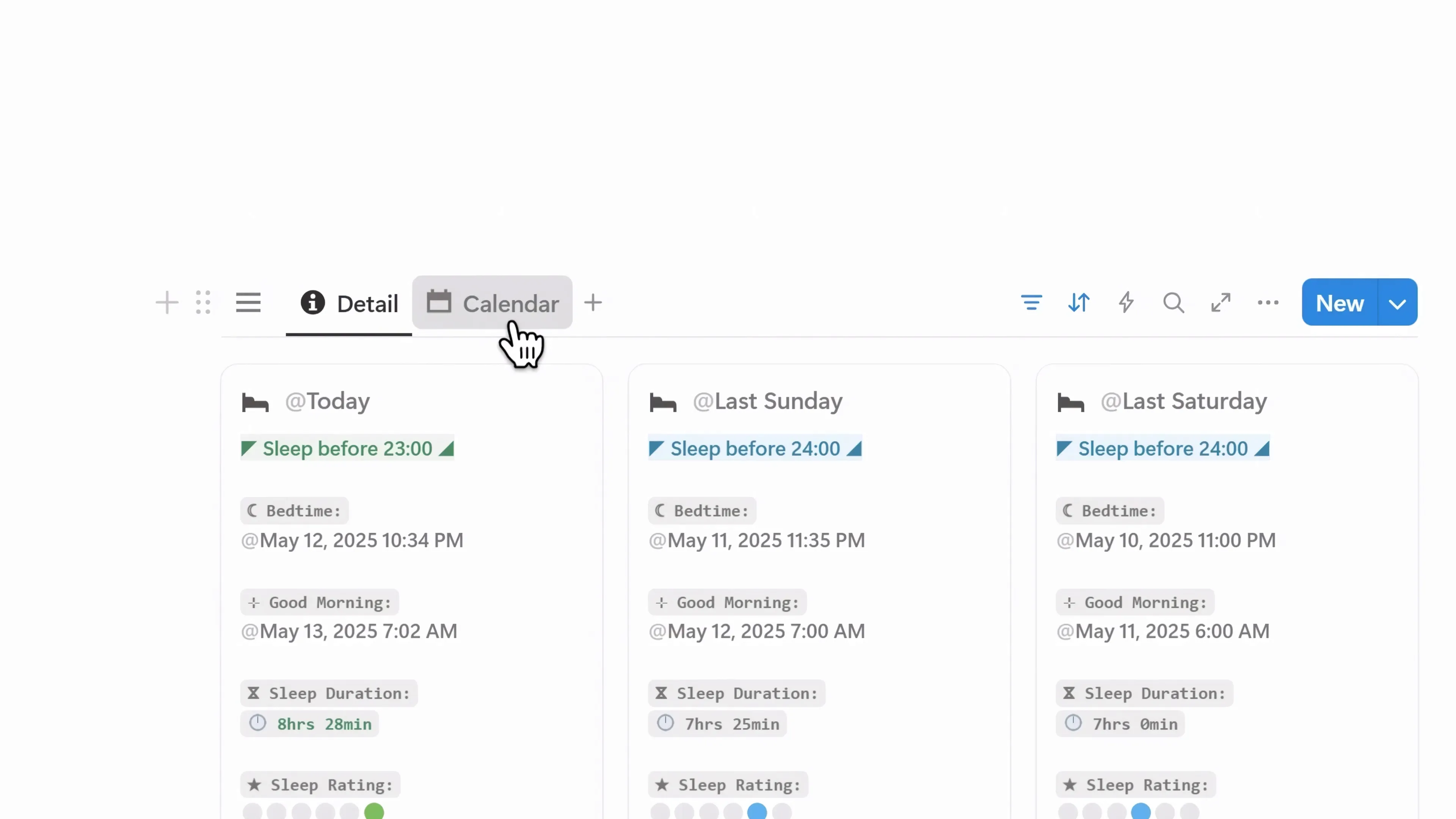The height and width of the screenshot is (819, 1456).
Task: Click the 7hrs 25min duration value
Action: (x=718, y=724)
